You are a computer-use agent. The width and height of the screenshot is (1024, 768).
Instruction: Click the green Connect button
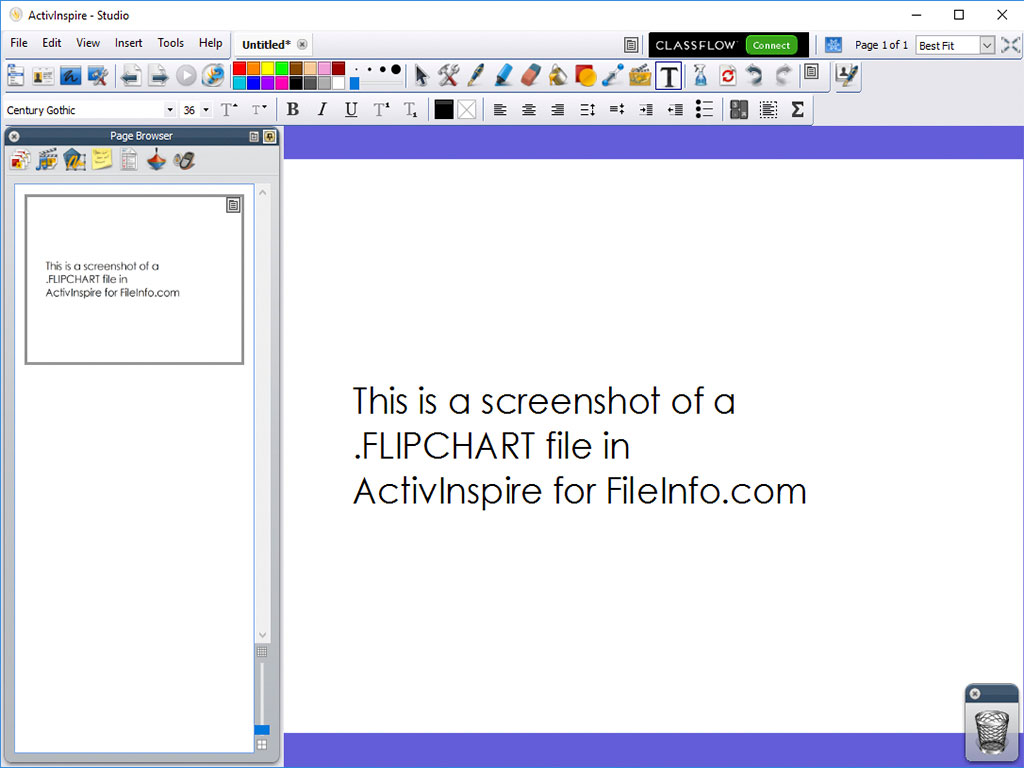(x=771, y=45)
